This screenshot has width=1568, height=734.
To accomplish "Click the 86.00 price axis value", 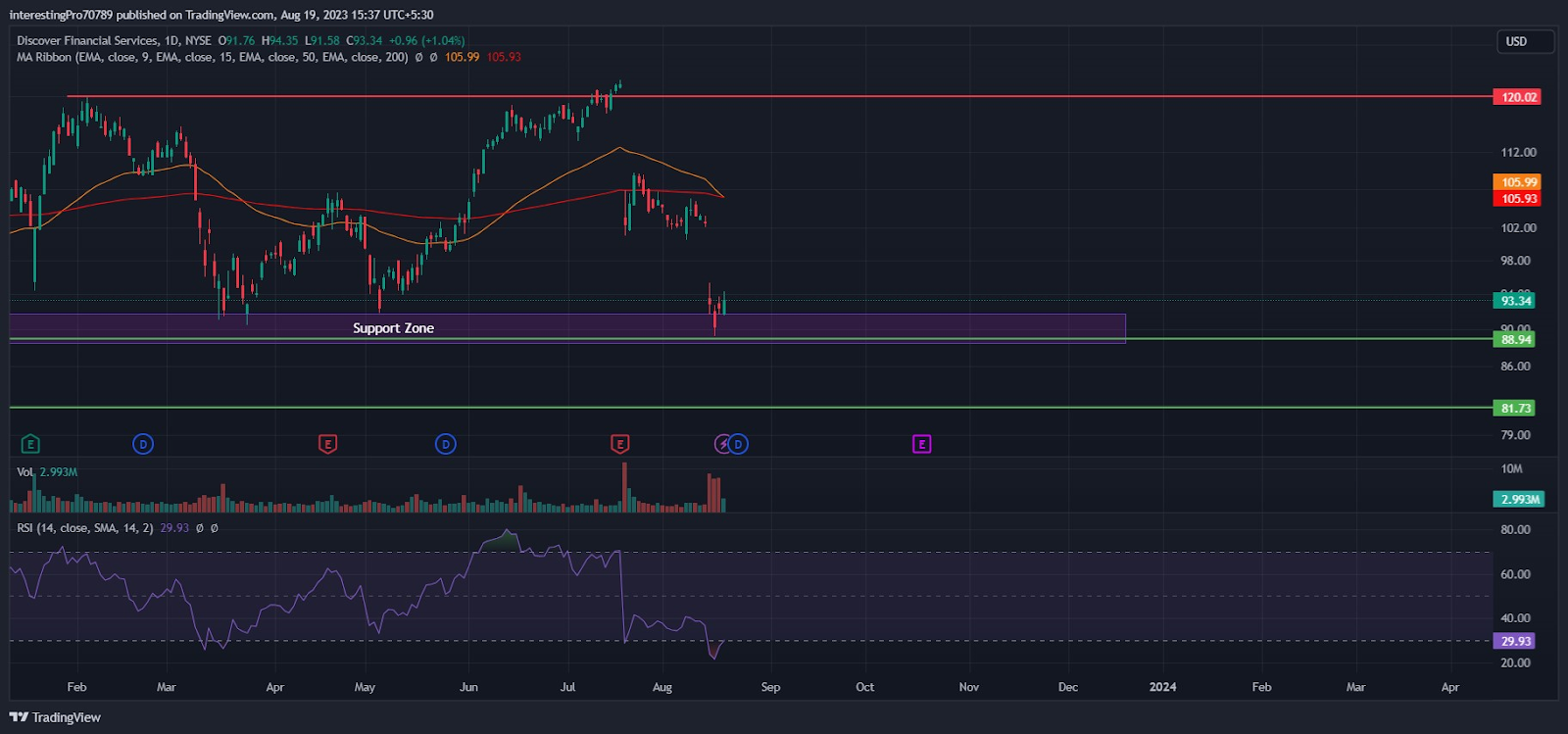I will tap(1515, 367).
